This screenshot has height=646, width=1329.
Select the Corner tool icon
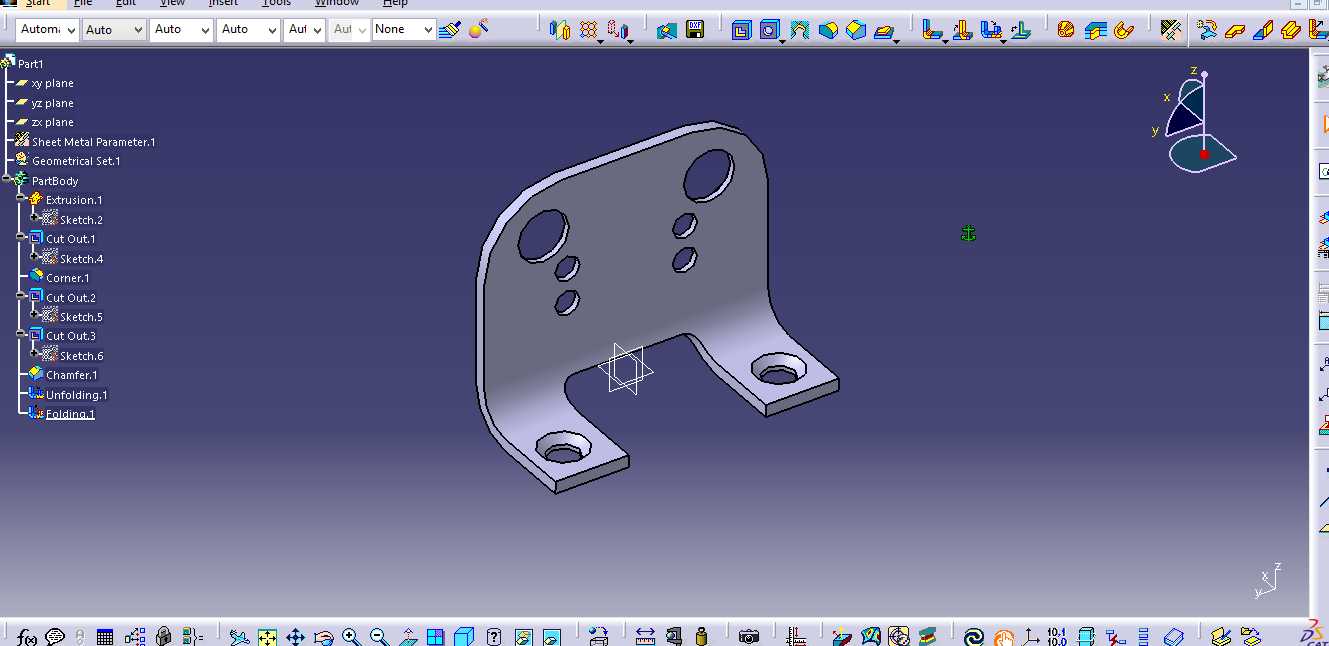[x=828, y=31]
